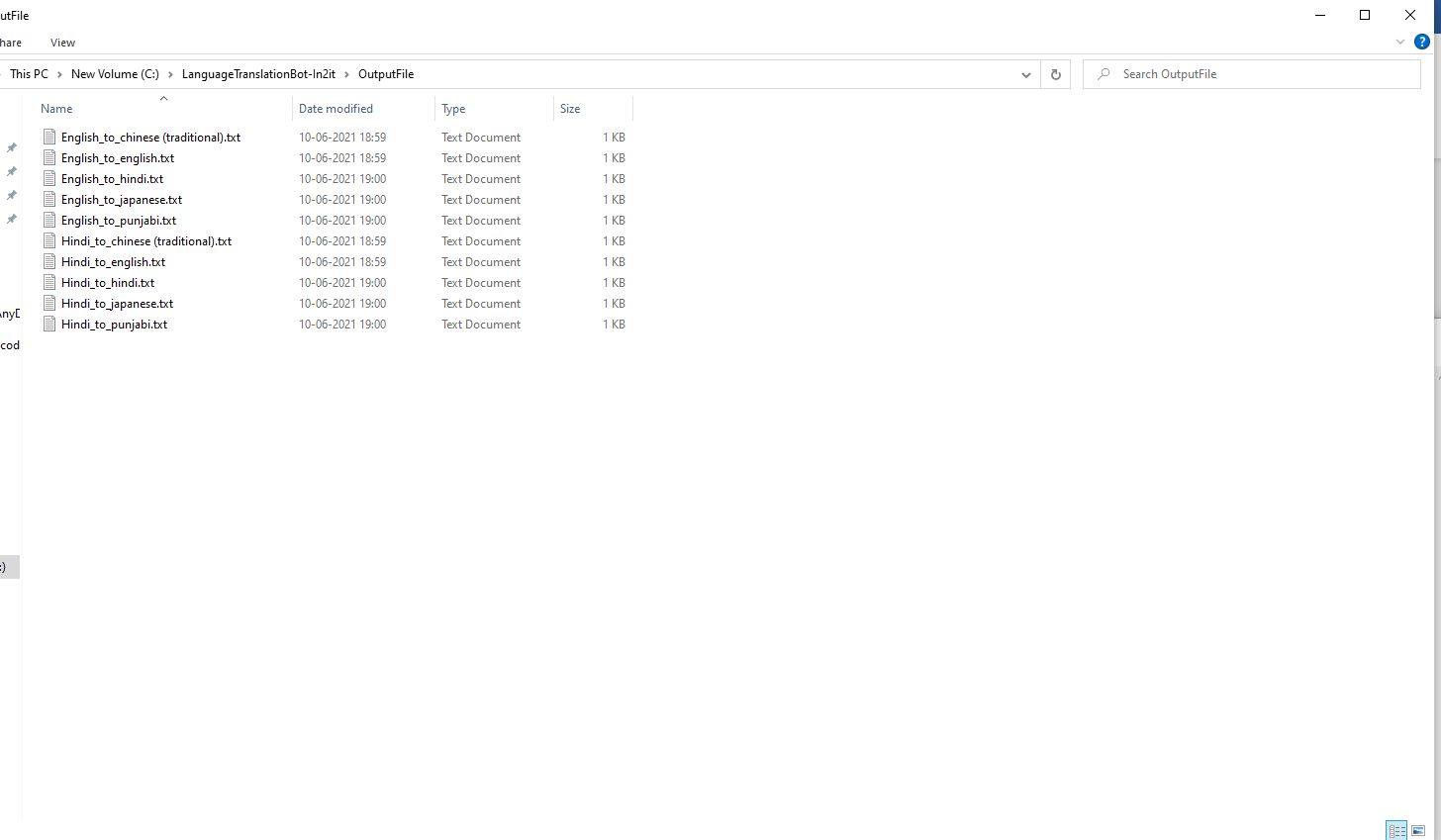Navigate to New Volume (C:) in breadcrumb

[115, 74]
